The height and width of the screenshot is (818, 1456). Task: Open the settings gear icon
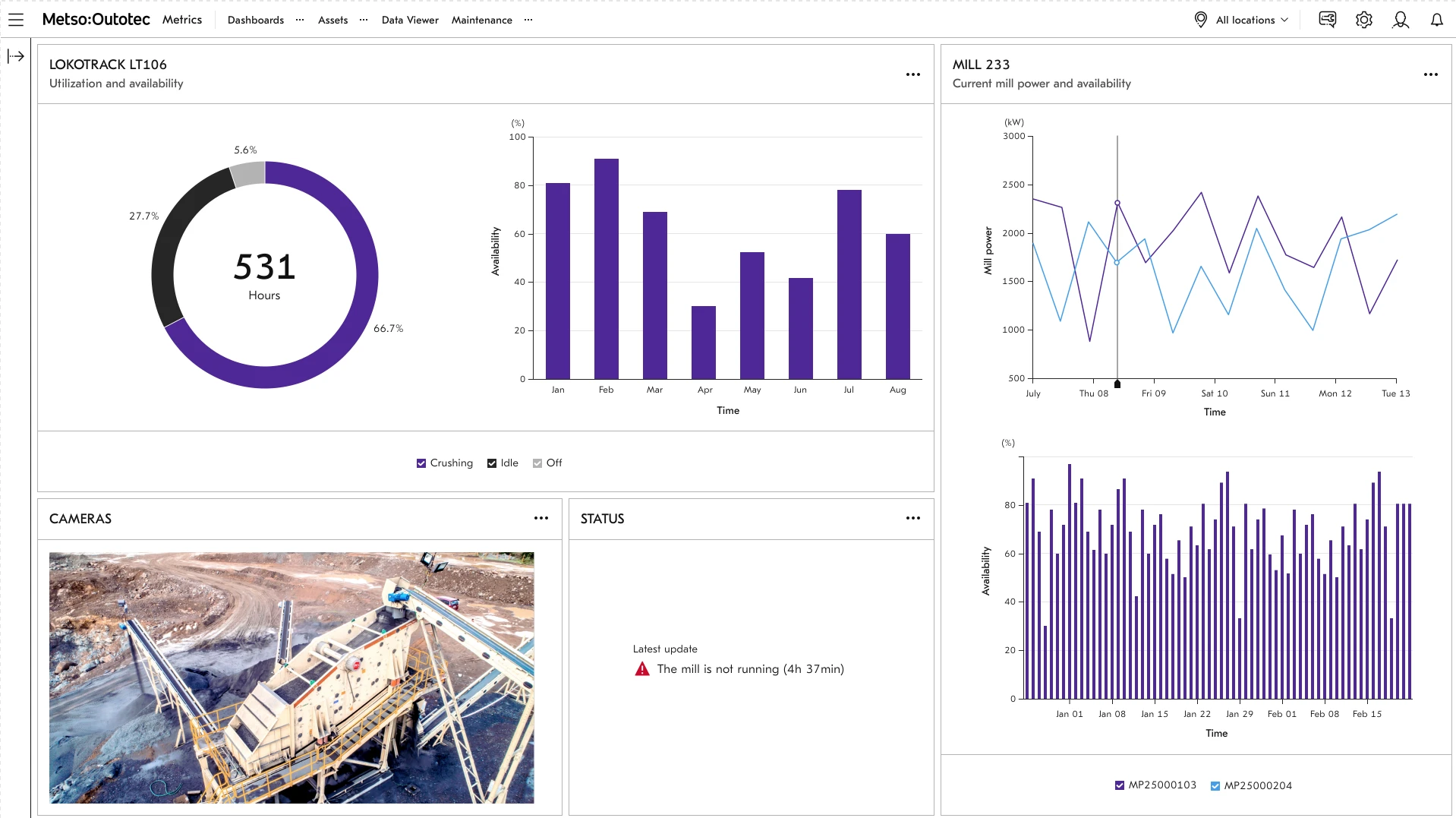1363,20
